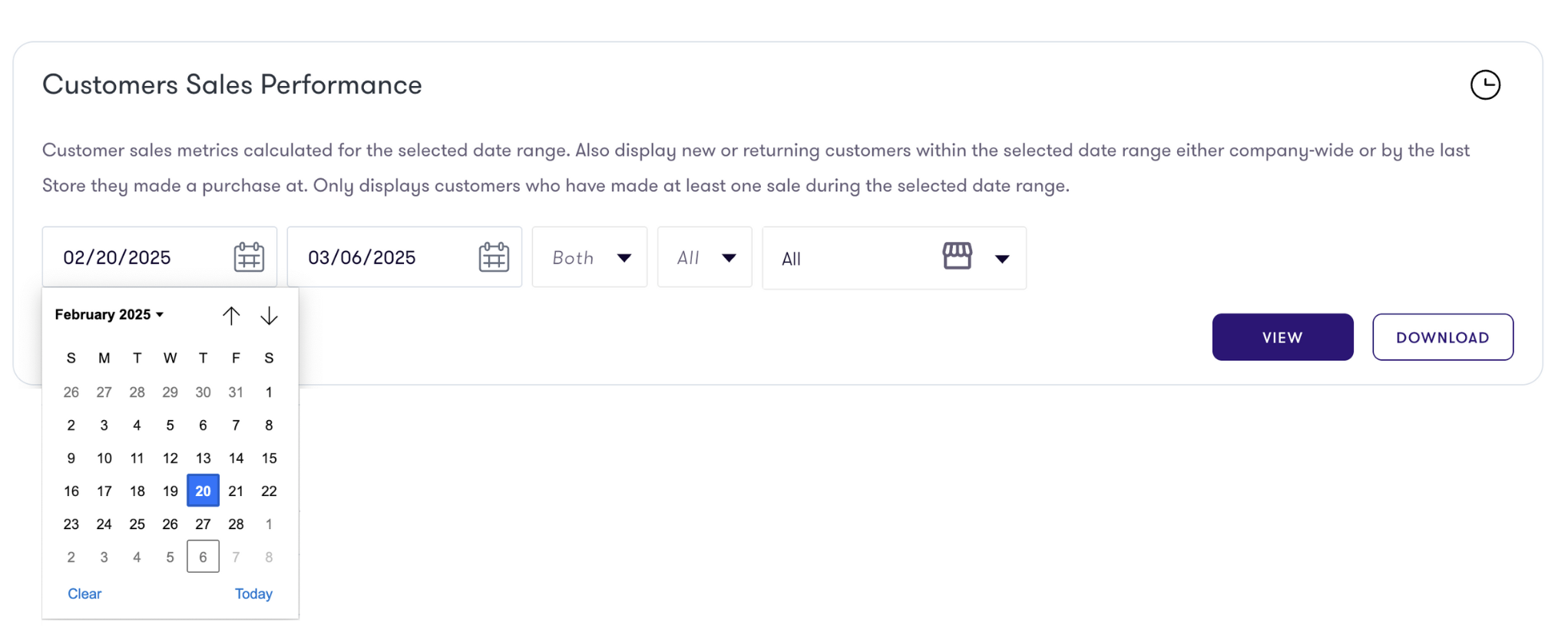The image size is (1568, 642).
Task: Jump to Today in the calendar
Action: pyautogui.click(x=253, y=594)
